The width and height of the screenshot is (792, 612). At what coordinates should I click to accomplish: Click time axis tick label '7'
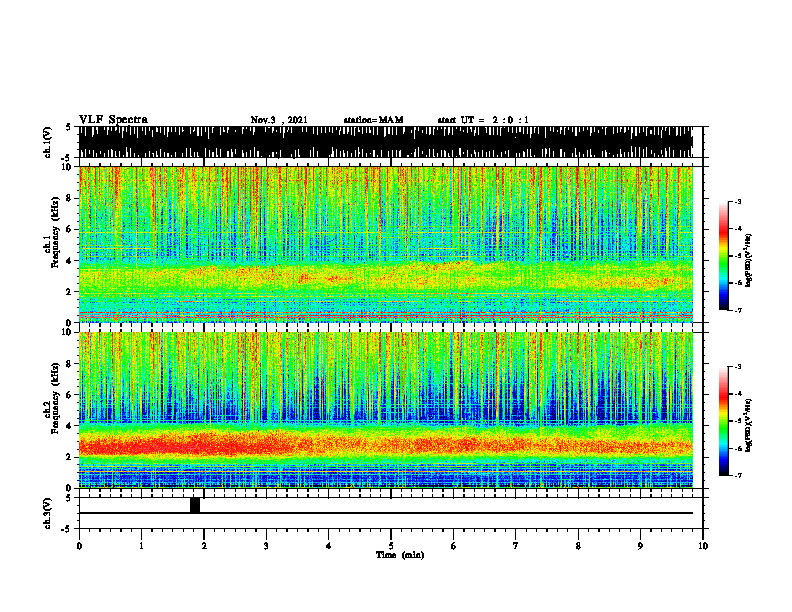point(516,546)
